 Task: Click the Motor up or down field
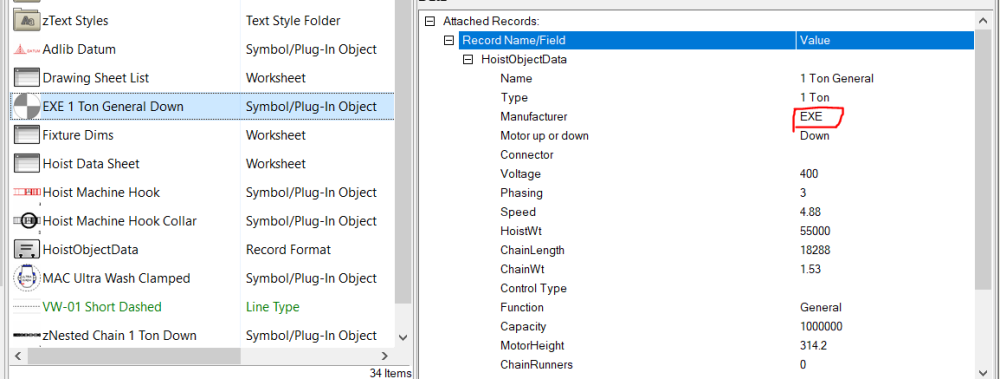544,136
